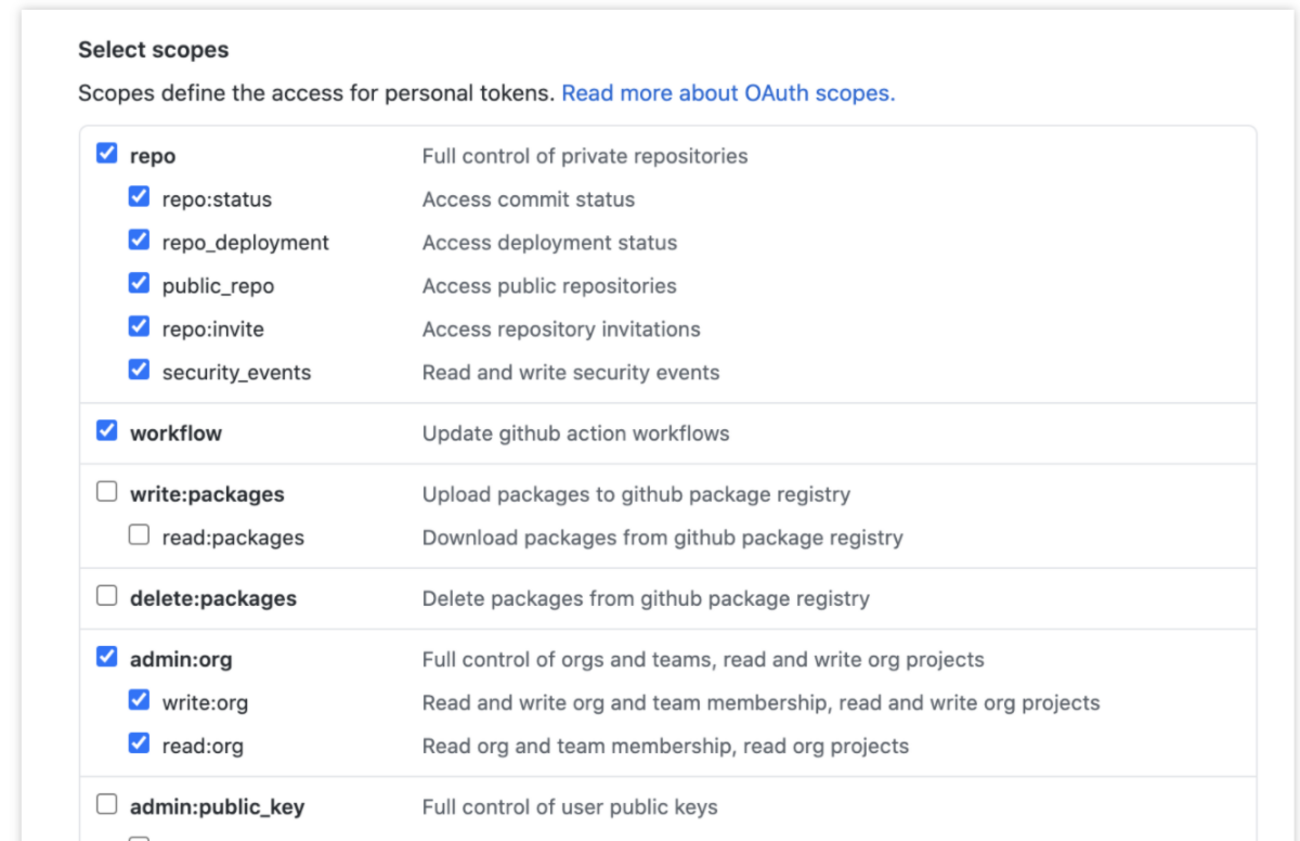Click the public_repo label

tap(218, 286)
